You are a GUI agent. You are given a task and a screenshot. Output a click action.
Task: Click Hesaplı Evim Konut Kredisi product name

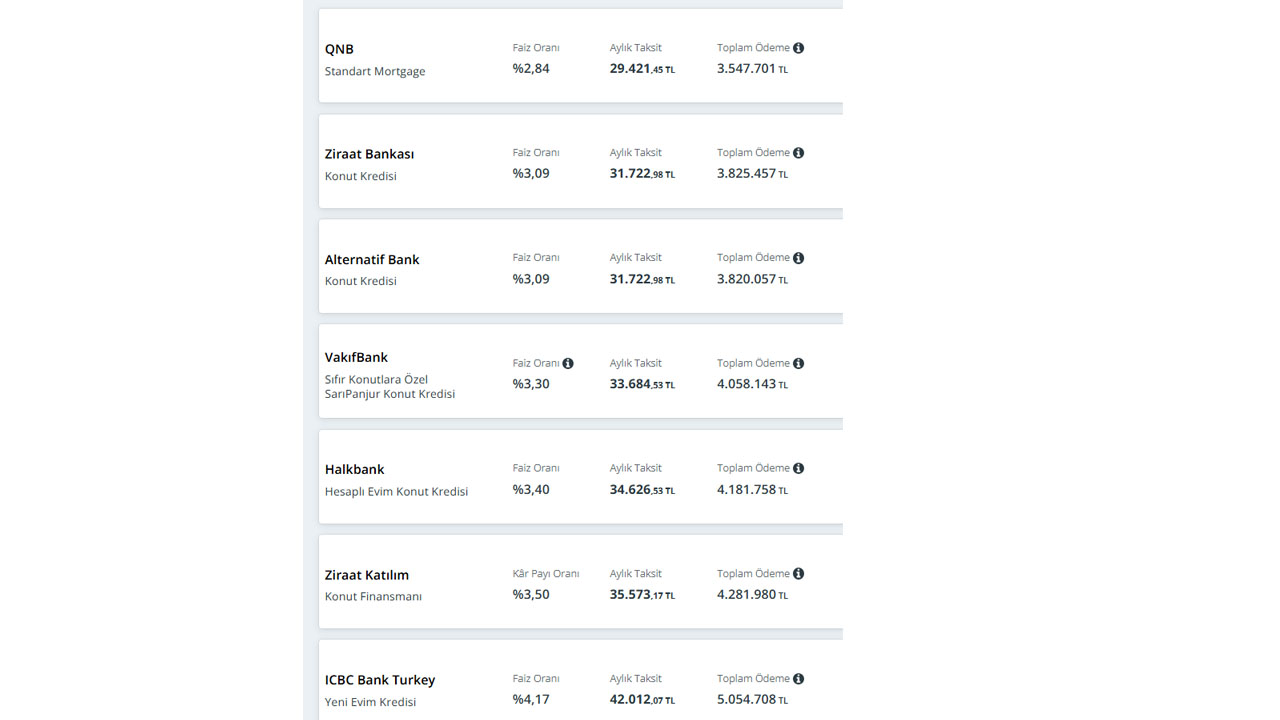396,492
